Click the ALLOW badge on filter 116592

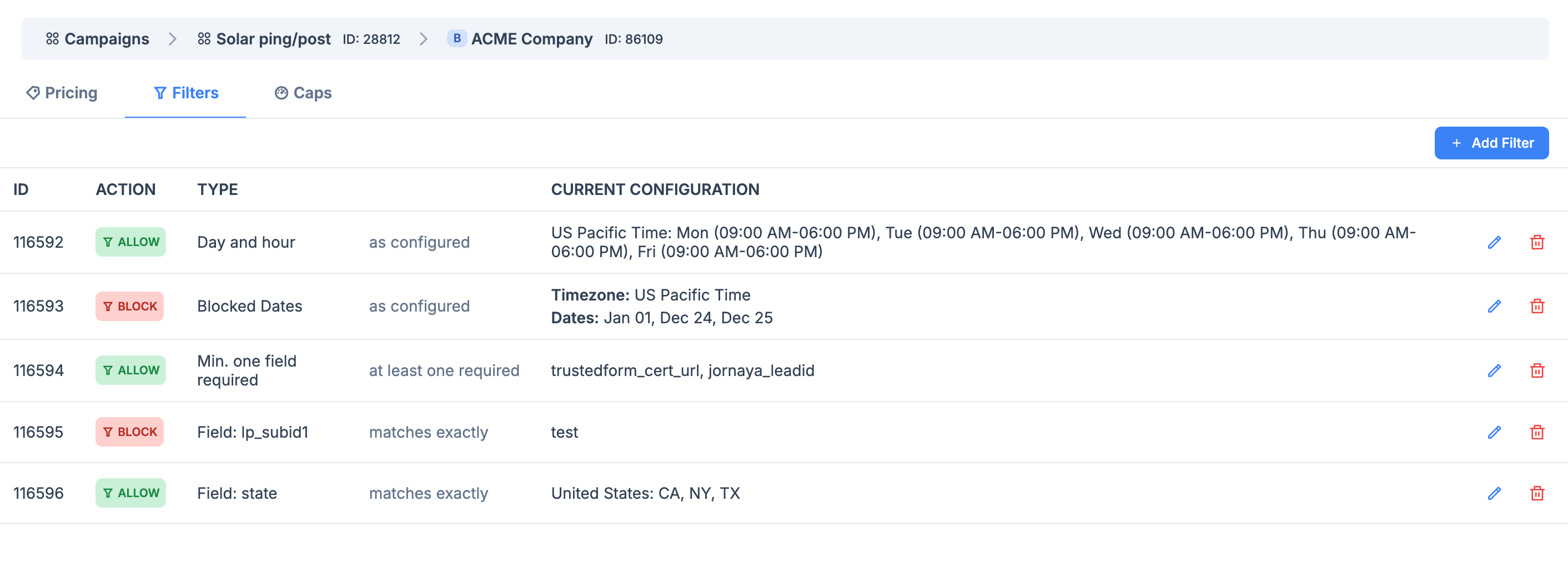click(130, 242)
